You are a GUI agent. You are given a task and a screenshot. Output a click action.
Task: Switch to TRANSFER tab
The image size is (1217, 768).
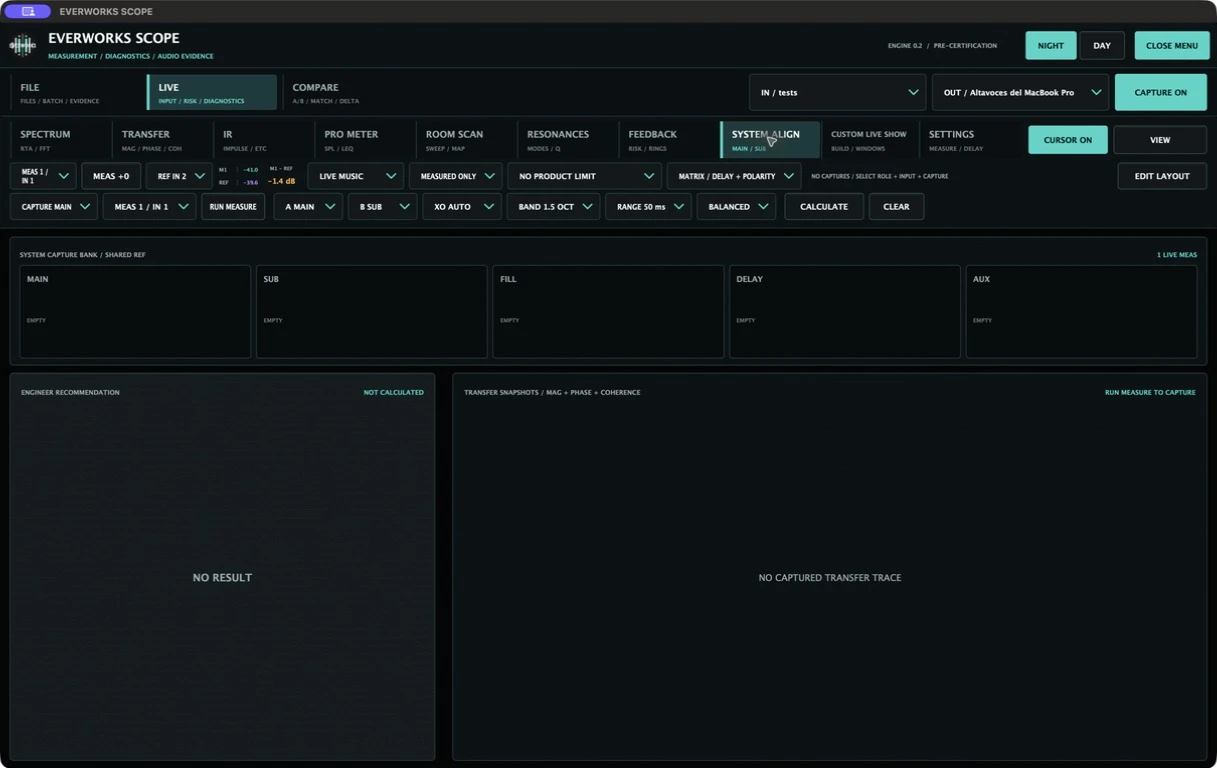[162, 140]
